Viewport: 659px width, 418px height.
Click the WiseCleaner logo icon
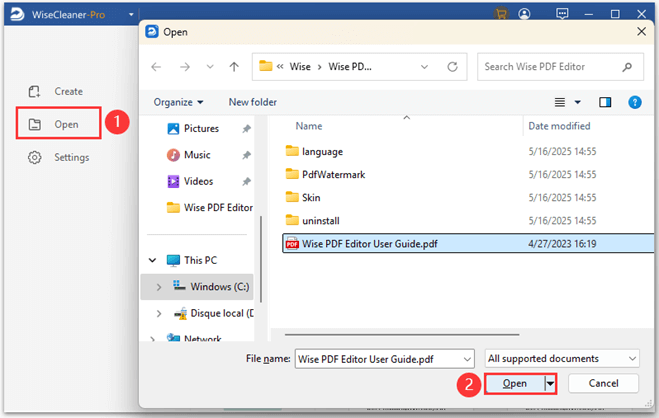17,14
